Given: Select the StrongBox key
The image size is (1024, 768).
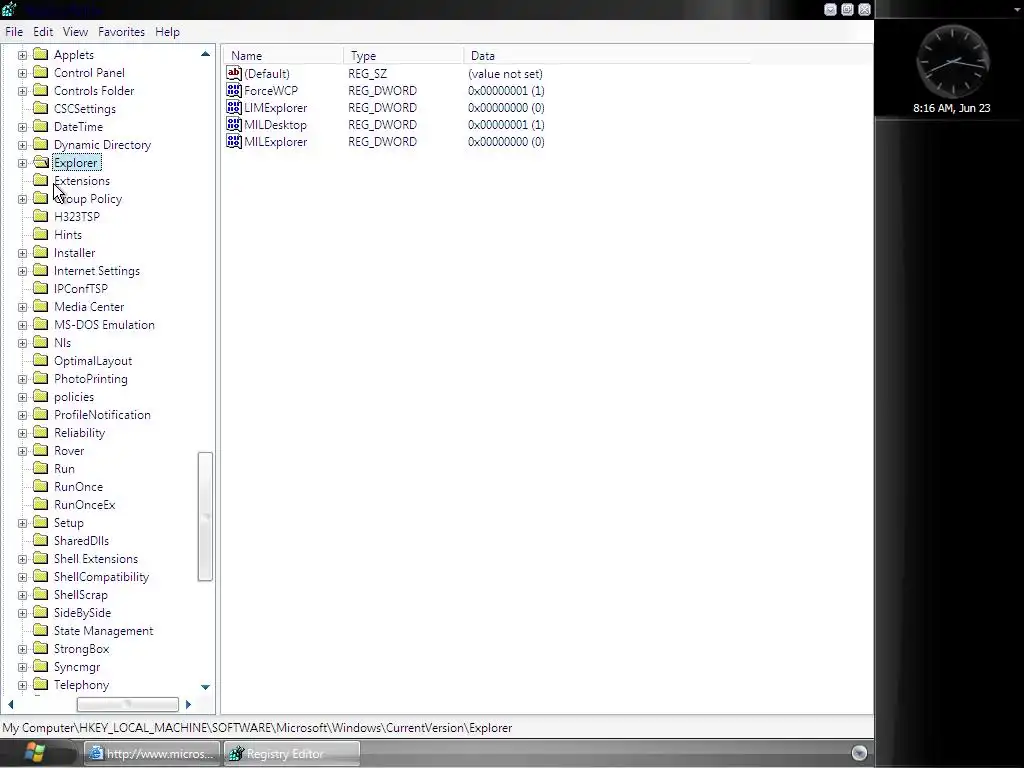Looking at the screenshot, I should coord(81,649).
